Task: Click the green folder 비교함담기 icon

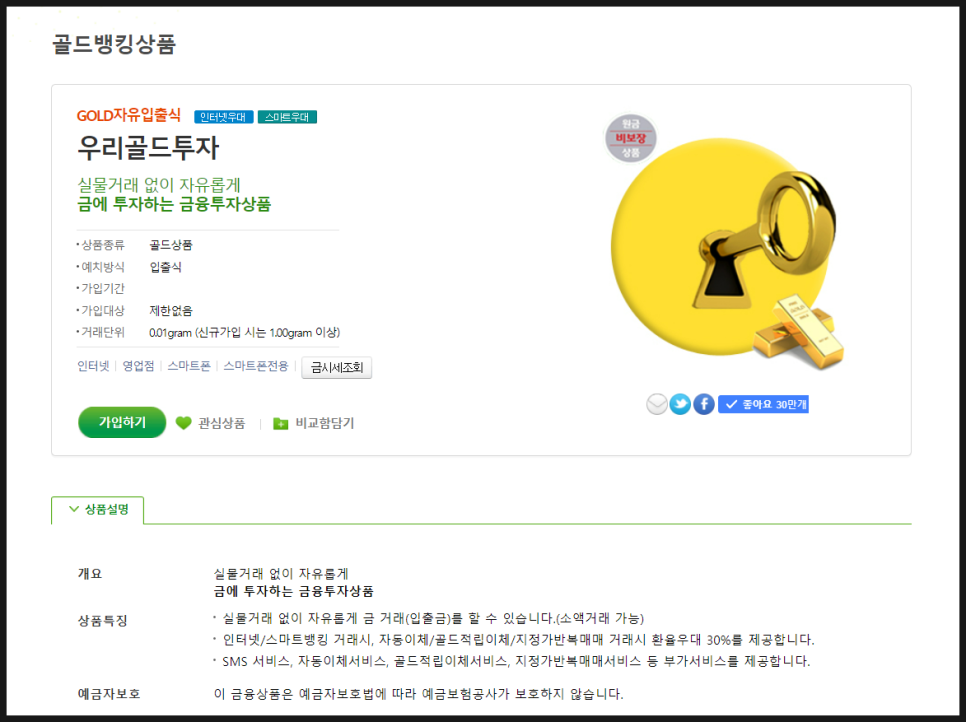Action: coord(280,423)
